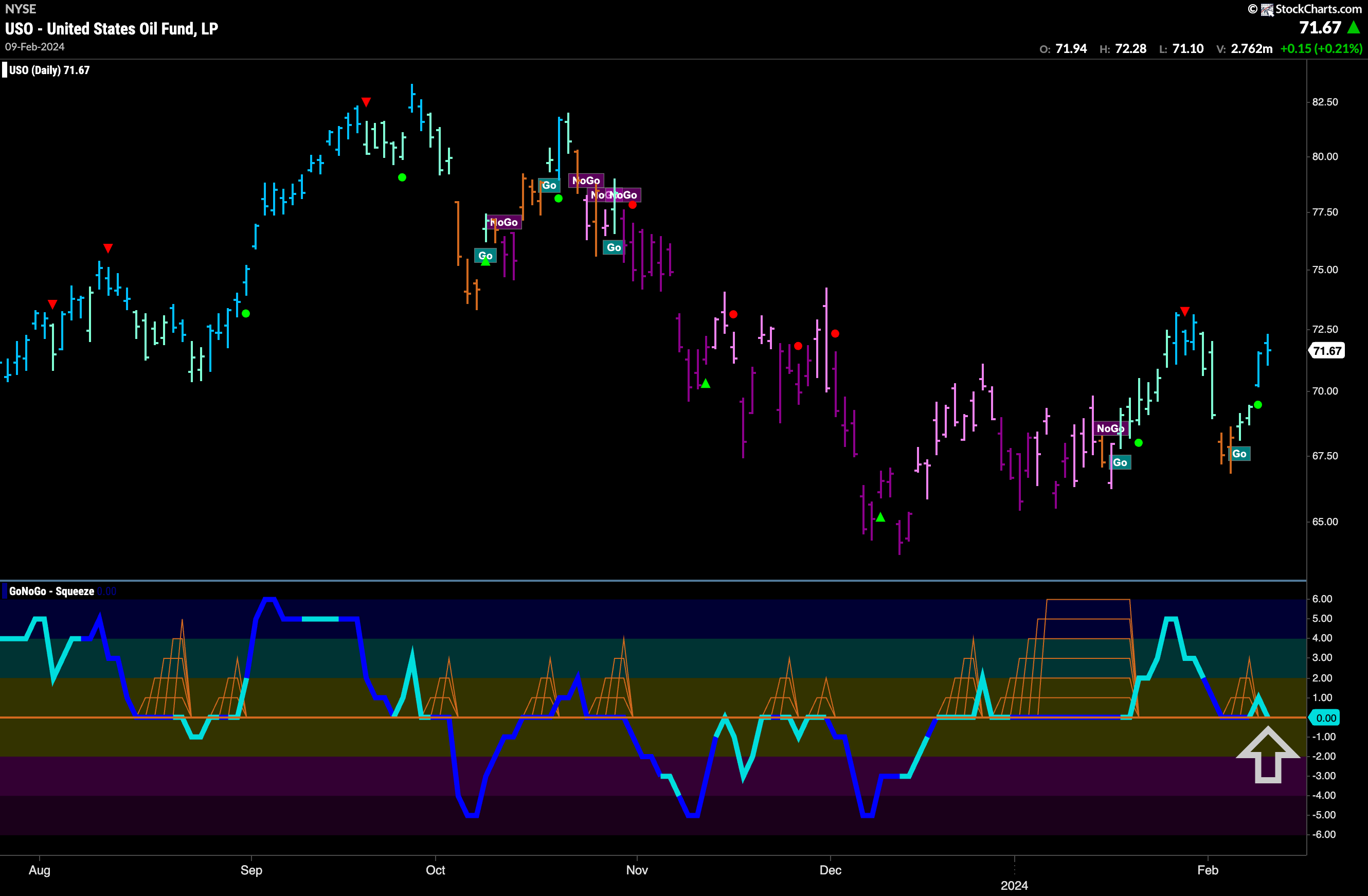Click the 'Go' flag in early February

1239,454
